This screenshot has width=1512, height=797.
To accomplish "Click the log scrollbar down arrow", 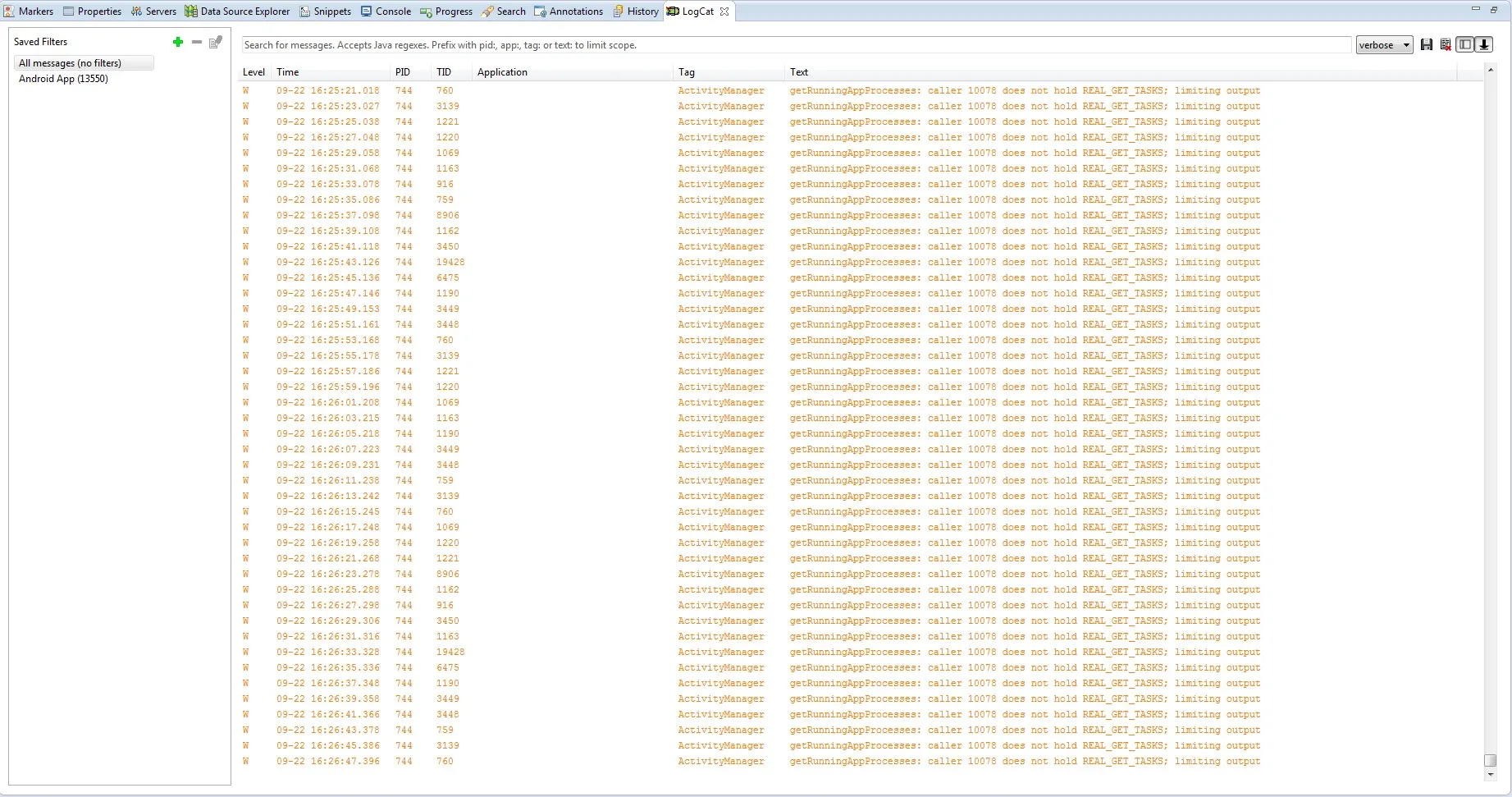I will 1491,775.
